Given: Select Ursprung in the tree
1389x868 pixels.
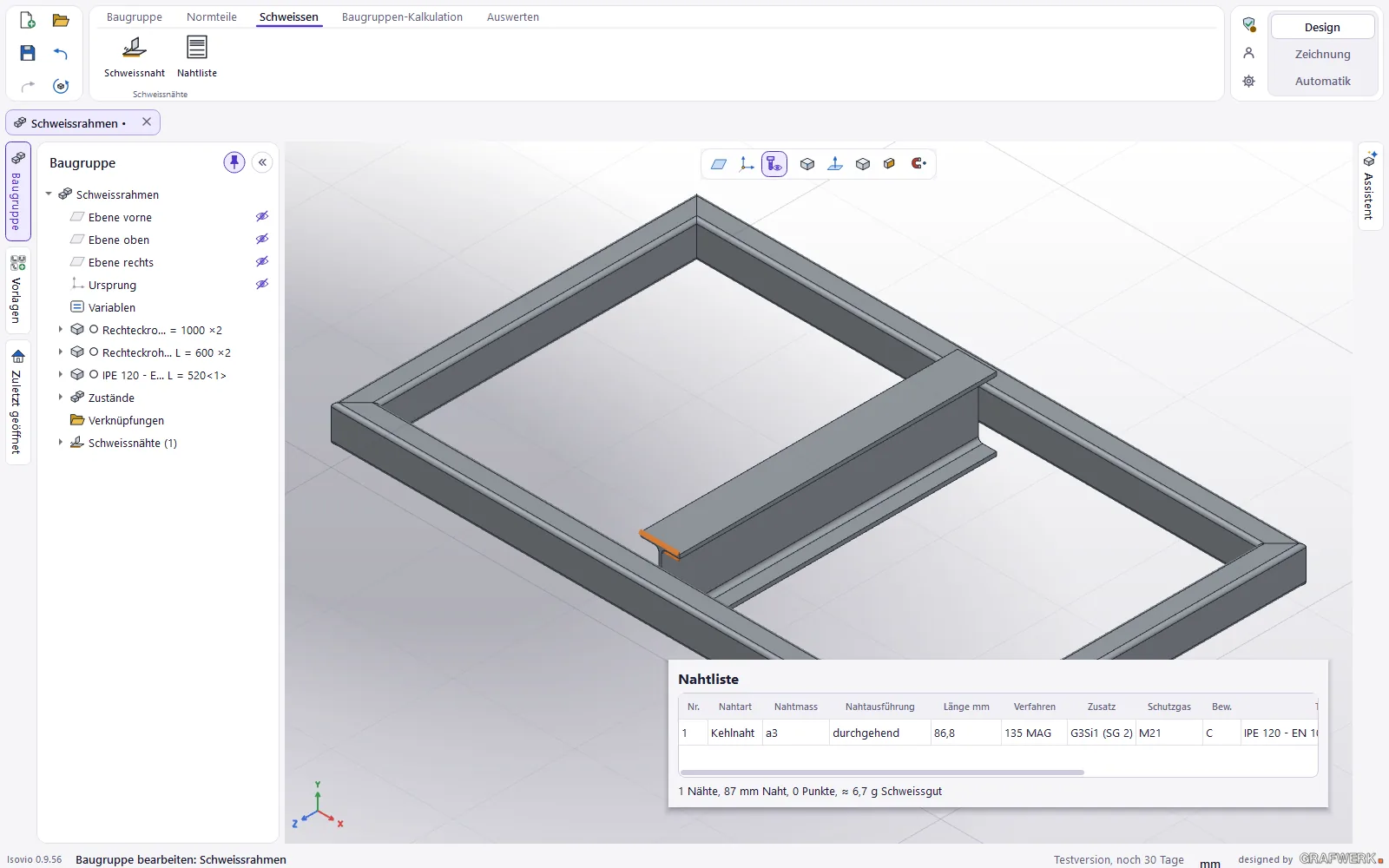Looking at the screenshot, I should pos(112,285).
